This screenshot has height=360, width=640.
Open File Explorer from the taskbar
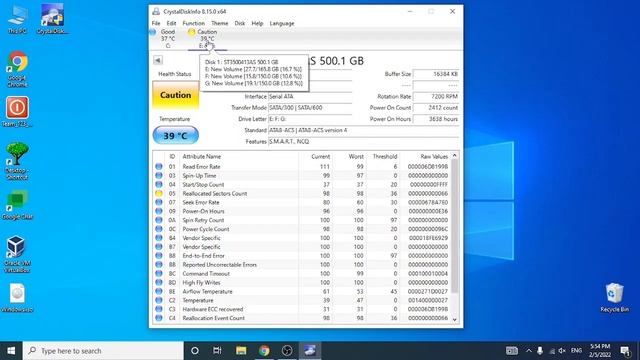[x=241, y=351]
